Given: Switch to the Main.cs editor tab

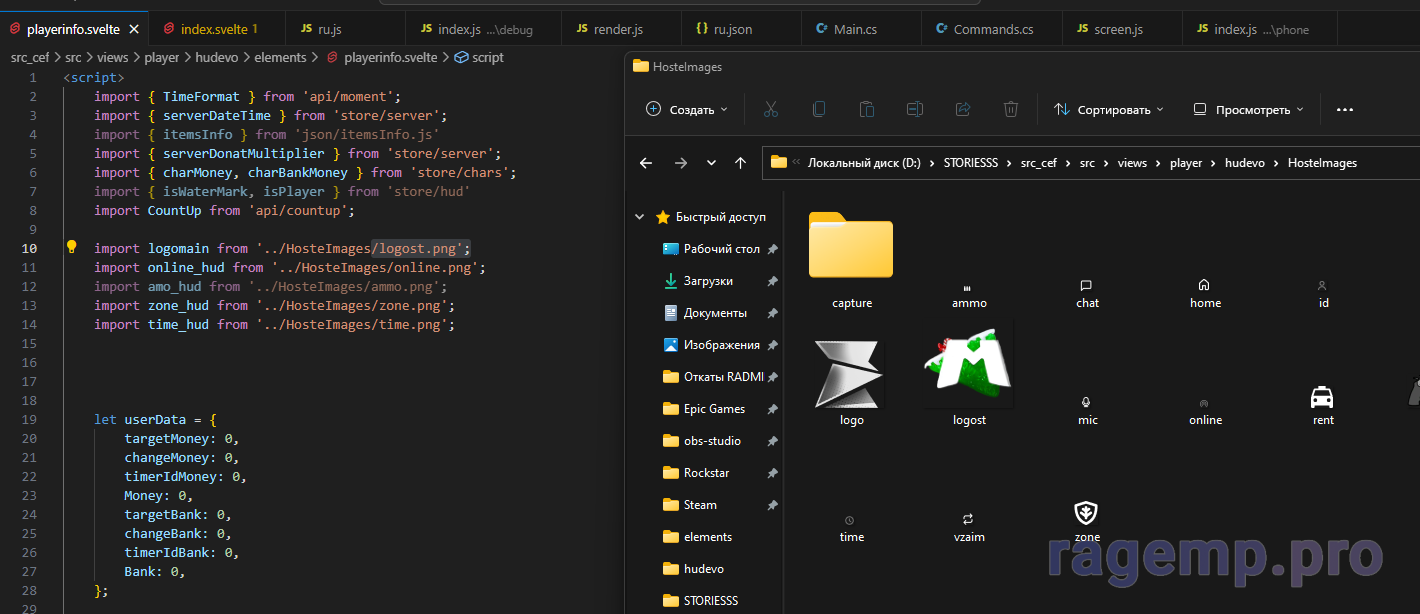Looking at the screenshot, I should coord(854,29).
